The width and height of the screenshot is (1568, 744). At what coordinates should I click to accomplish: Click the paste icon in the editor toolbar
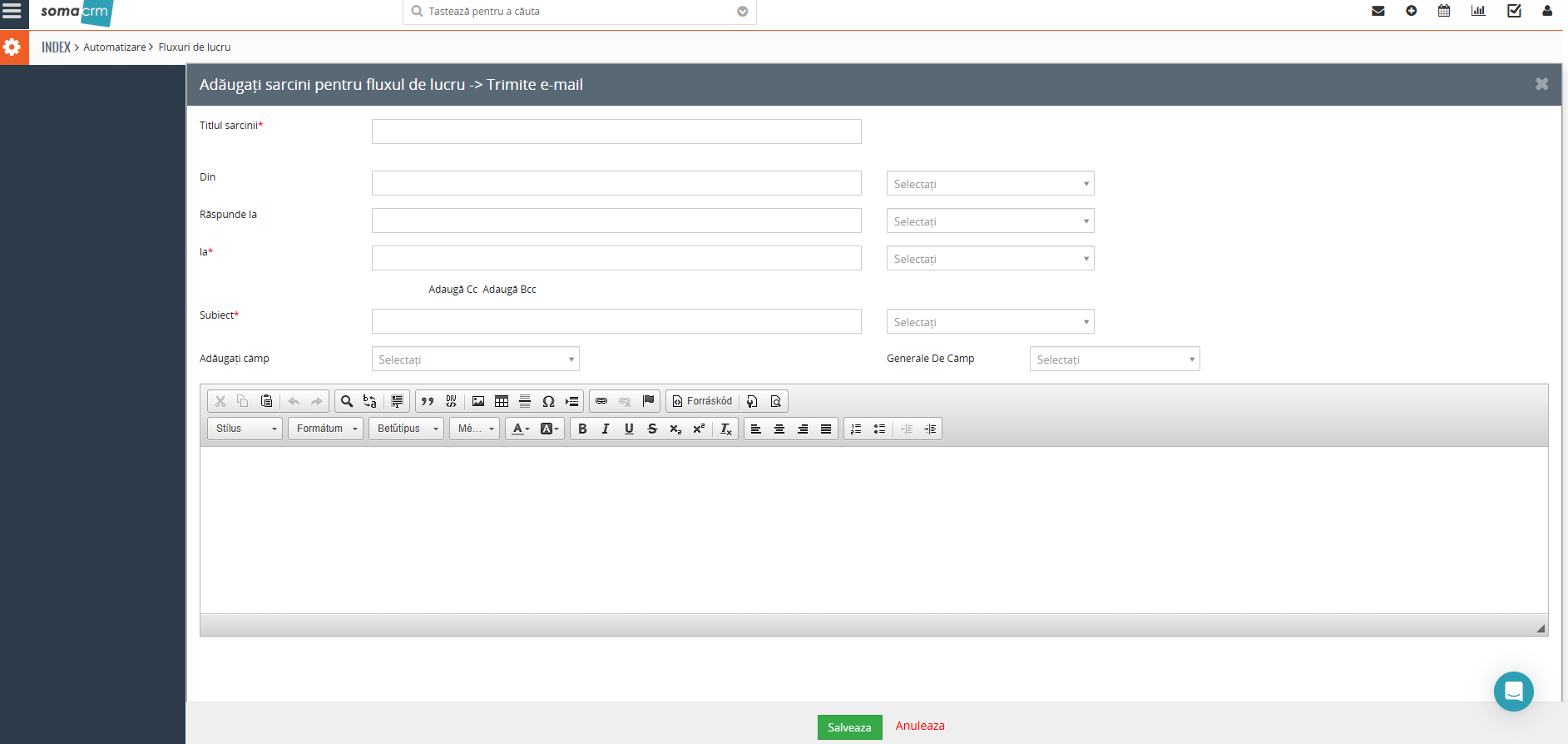pyautogui.click(x=267, y=401)
